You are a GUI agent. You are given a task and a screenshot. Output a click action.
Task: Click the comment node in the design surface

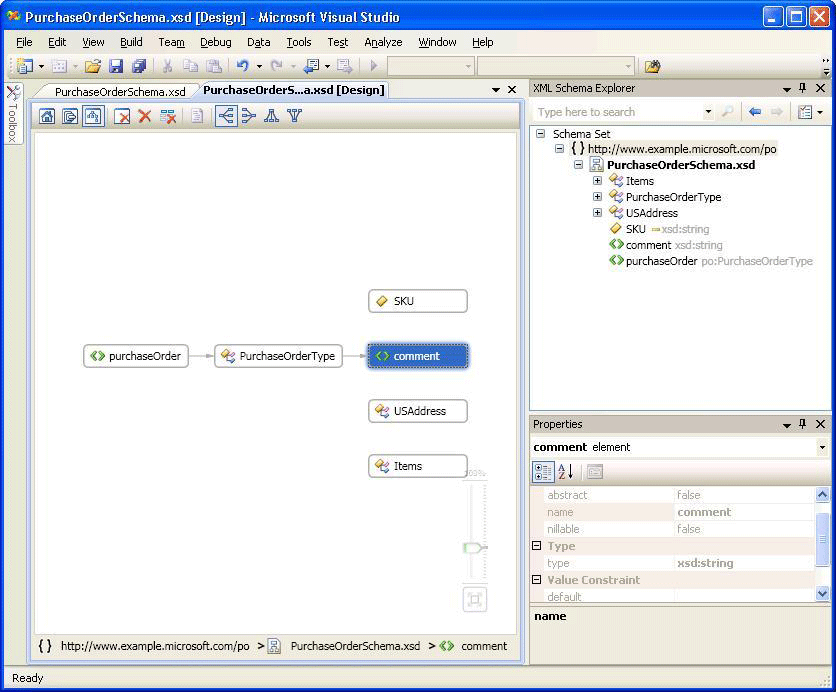(x=417, y=356)
